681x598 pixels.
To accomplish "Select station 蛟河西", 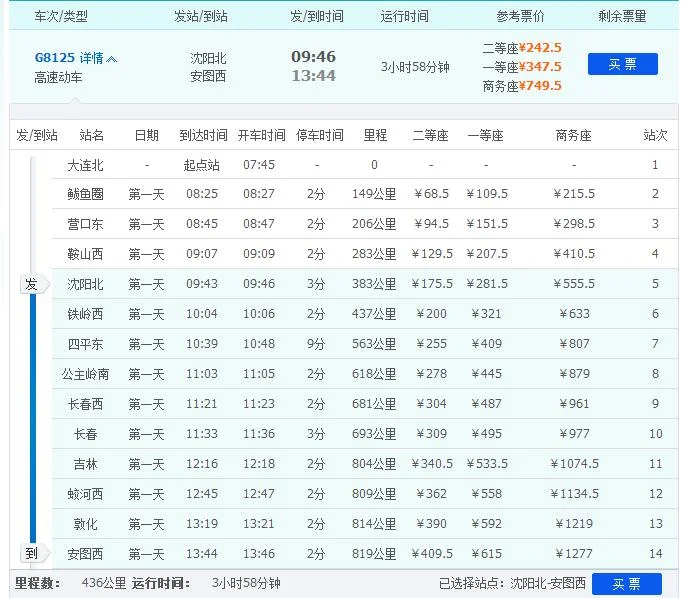I will (x=85, y=494).
